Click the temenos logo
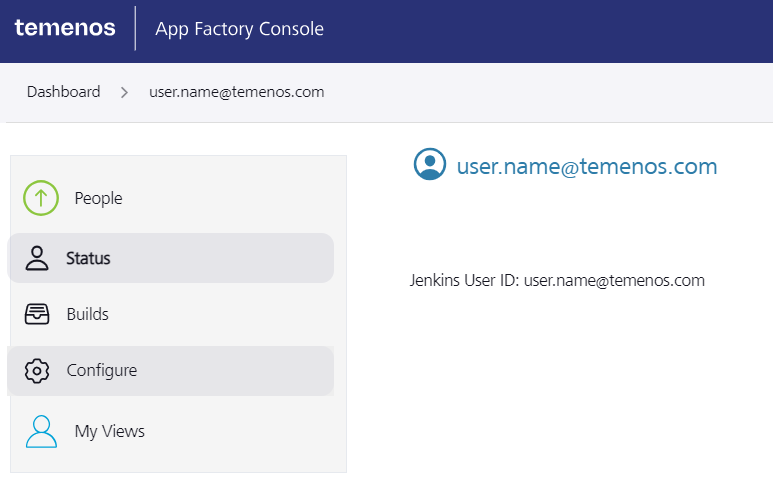Image resolution: width=773 pixels, height=480 pixels. 65,28
